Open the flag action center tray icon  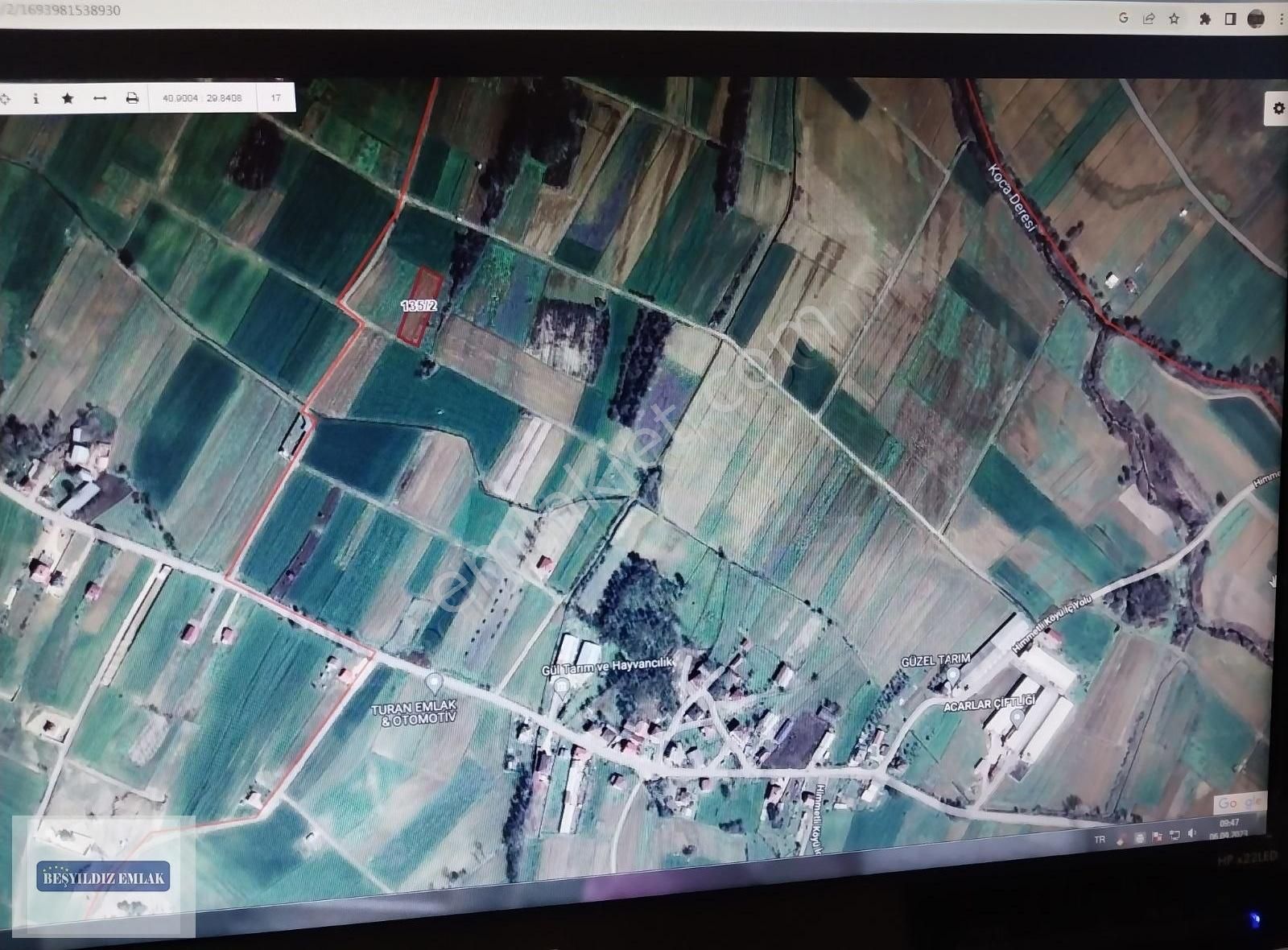tap(1157, 837)
